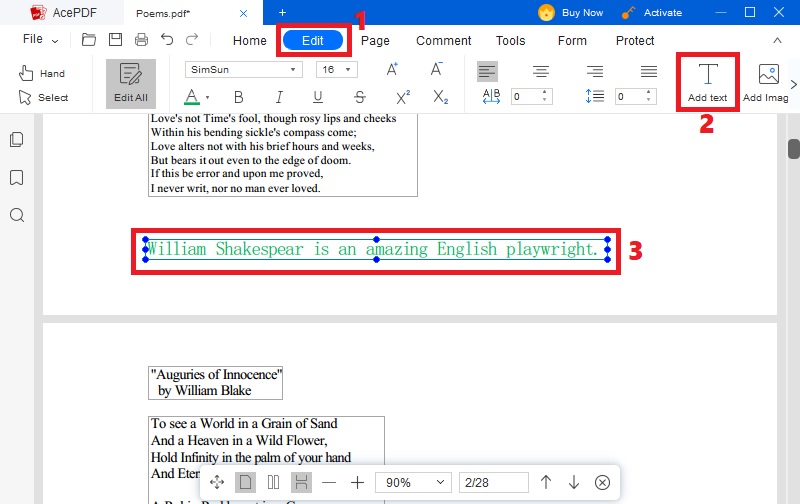Switch to the Form tab
The image size is (800, 504).
coord(572,40)
